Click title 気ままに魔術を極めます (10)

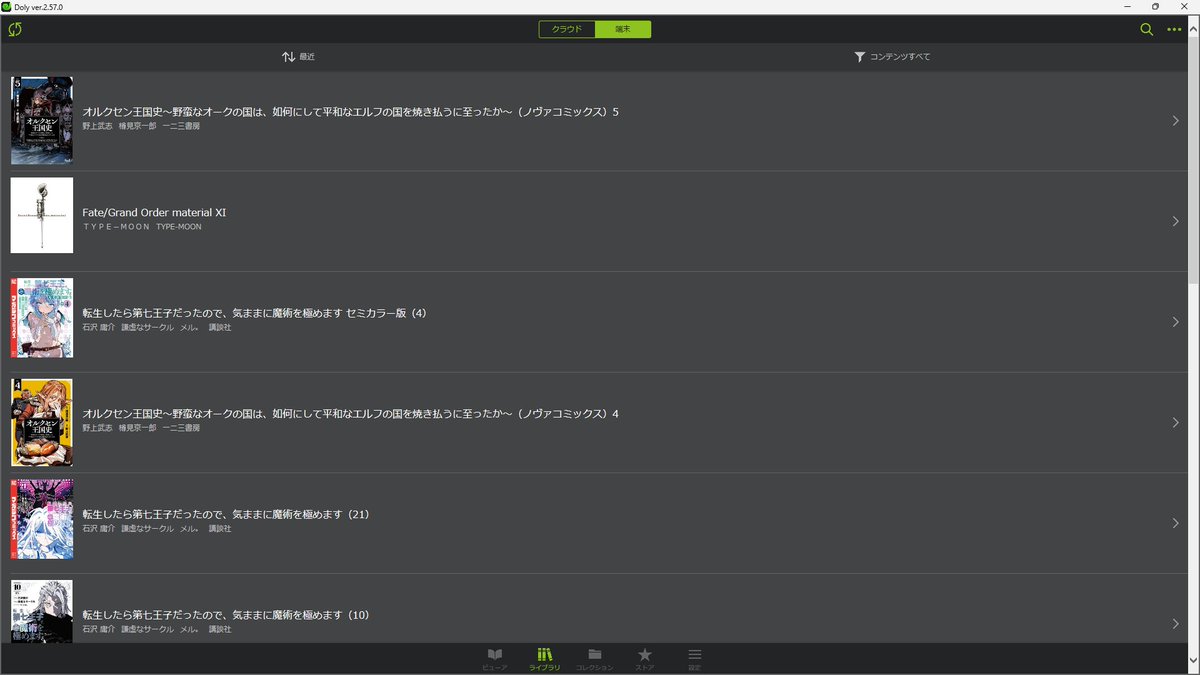pyautogui.click(x=226, y=615)
